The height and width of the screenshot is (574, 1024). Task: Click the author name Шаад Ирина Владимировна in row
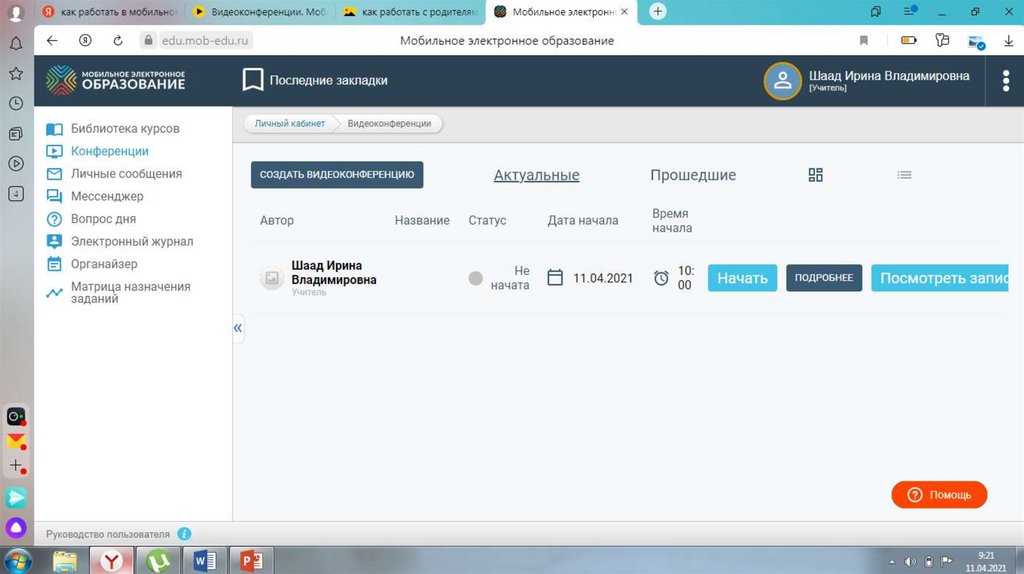(334, 272)
